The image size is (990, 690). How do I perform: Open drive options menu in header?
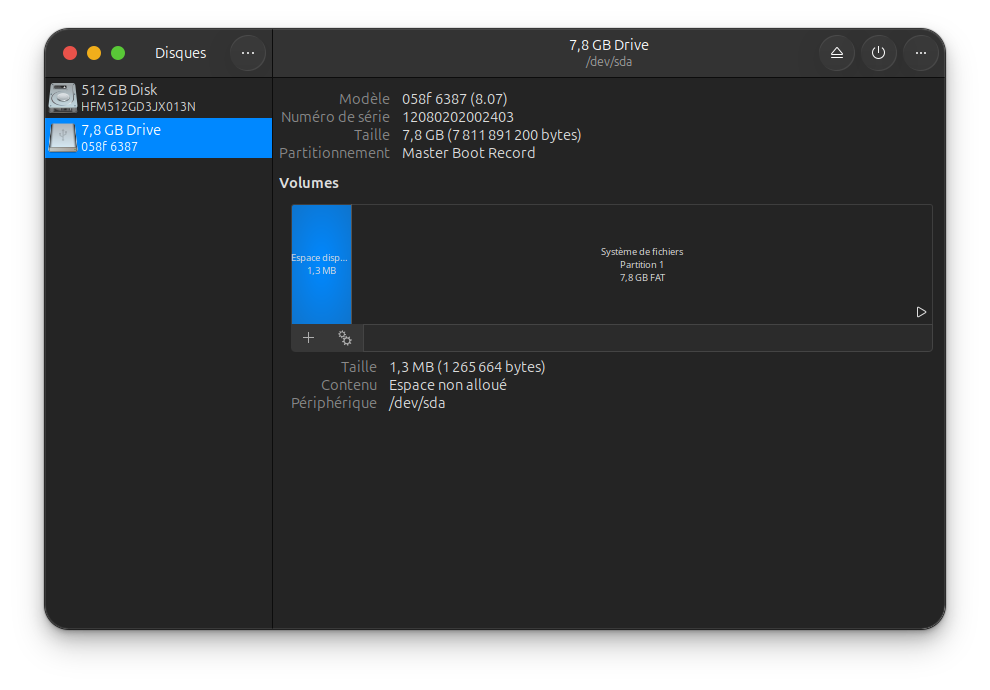[921, 53]
